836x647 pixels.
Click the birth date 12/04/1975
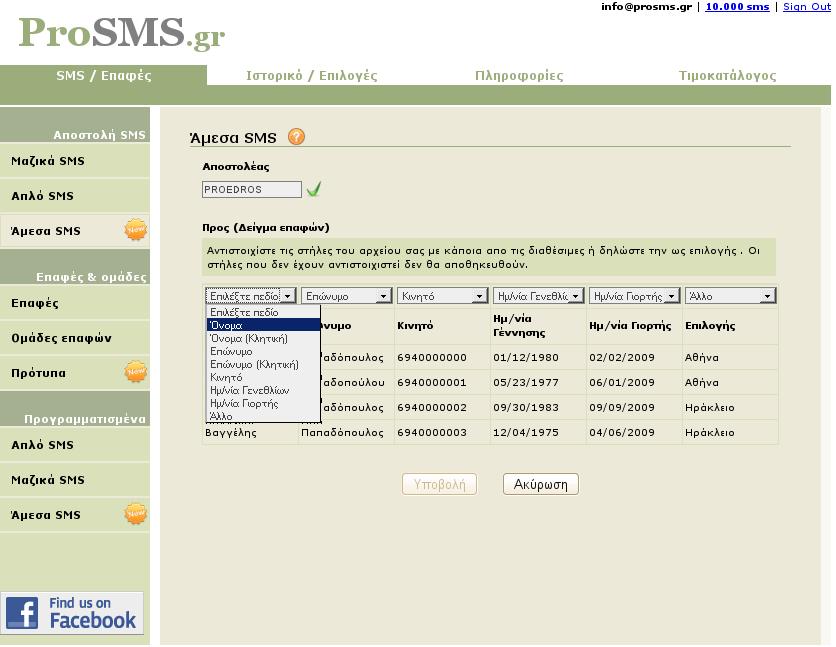pyautogui.click(x=526, y=433)
